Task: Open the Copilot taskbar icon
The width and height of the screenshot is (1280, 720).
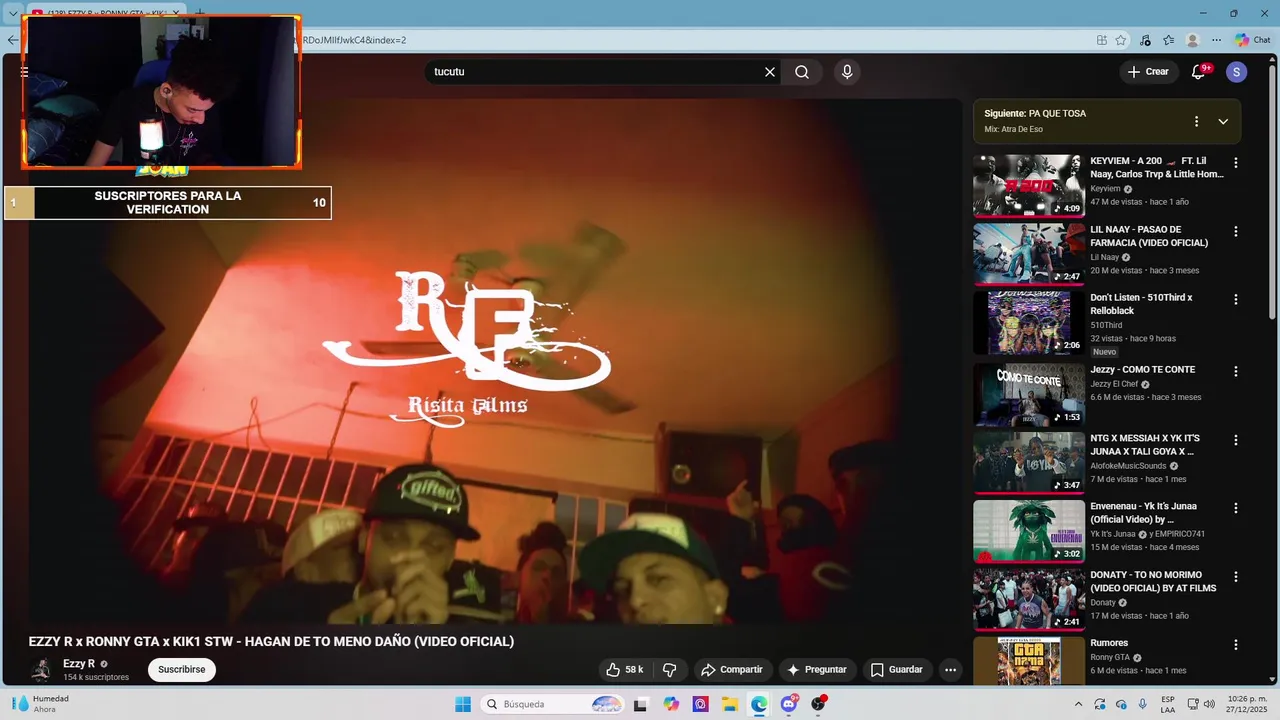Action: click(x=671, y=704)
